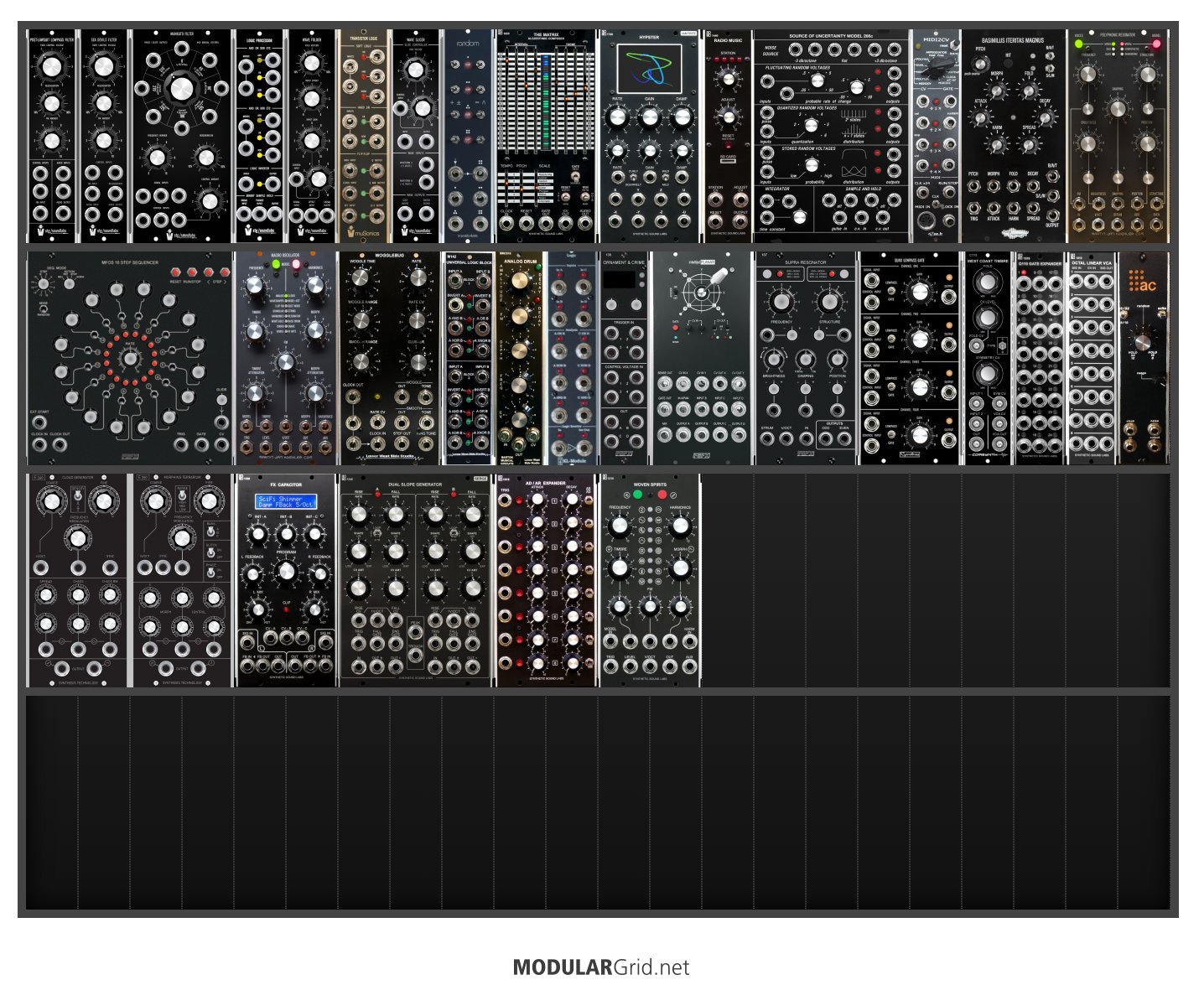Screen dimensions: 1204x985
Task: Click the Sea Devils Filter top knob
Action: (104, 65)
